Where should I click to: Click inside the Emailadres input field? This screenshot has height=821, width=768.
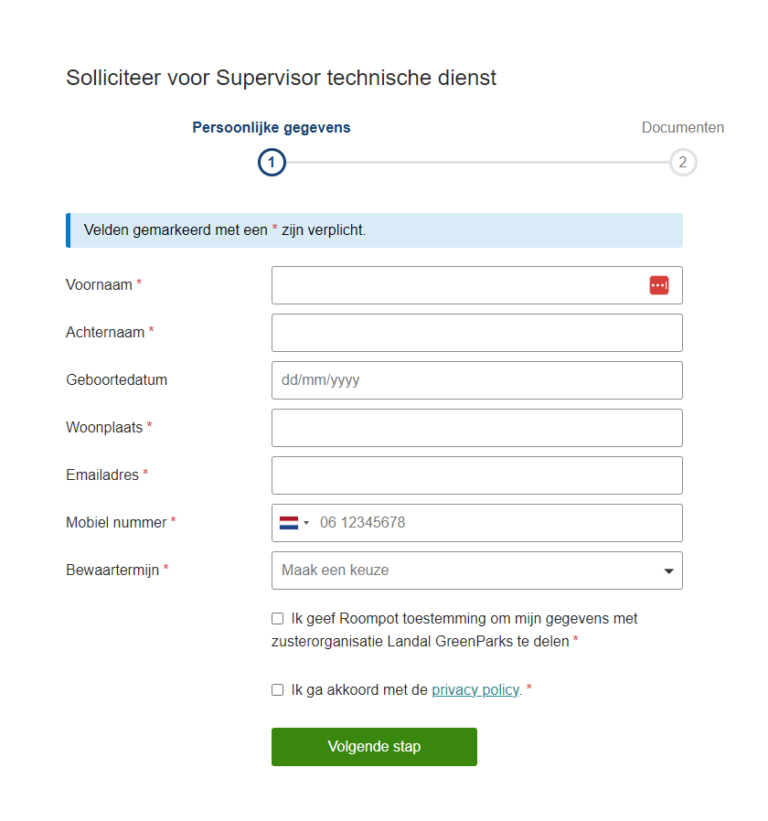coord(477,475)
